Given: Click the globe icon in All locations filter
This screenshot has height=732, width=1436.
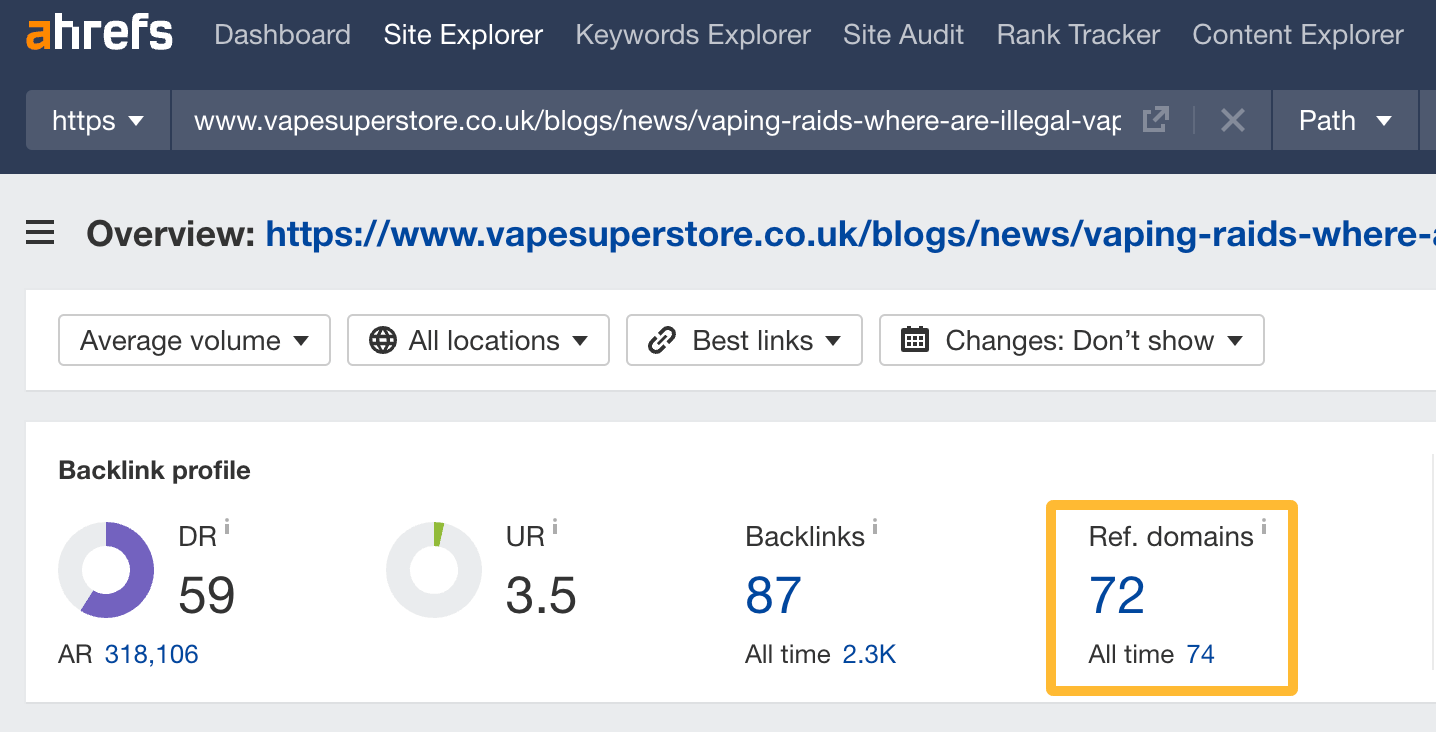Looking at the screenshot, I should 385,340.
